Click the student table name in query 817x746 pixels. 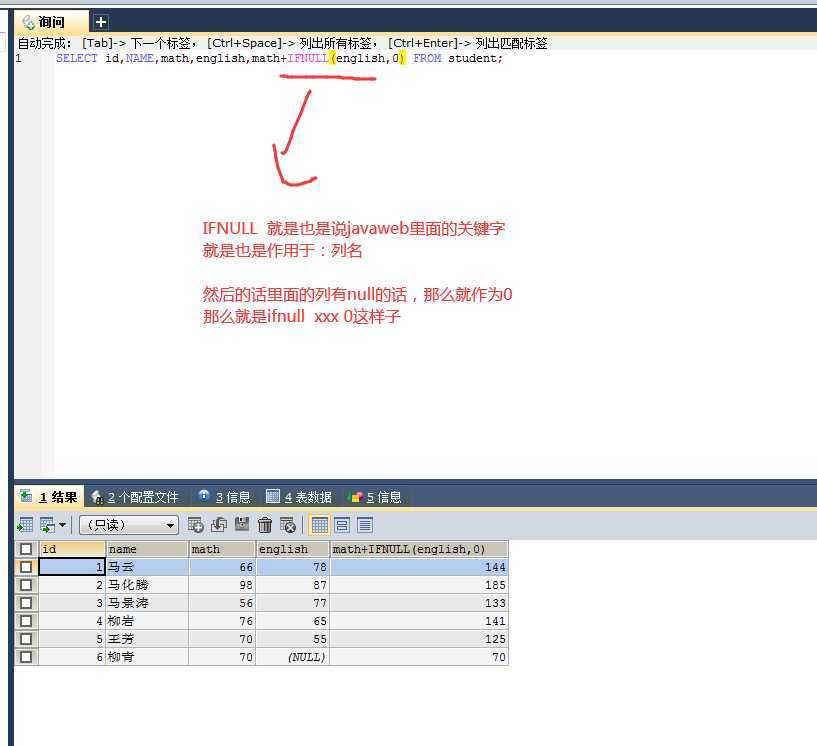(473, 58)
